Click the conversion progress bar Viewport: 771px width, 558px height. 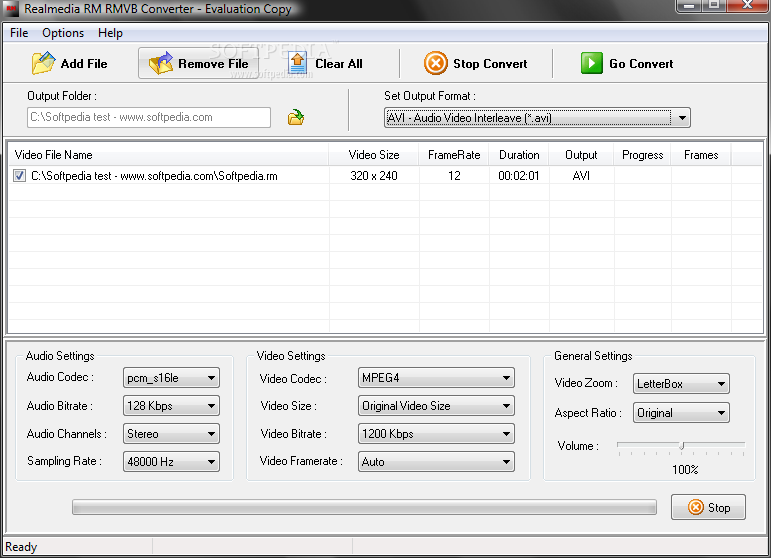point(364,507)
